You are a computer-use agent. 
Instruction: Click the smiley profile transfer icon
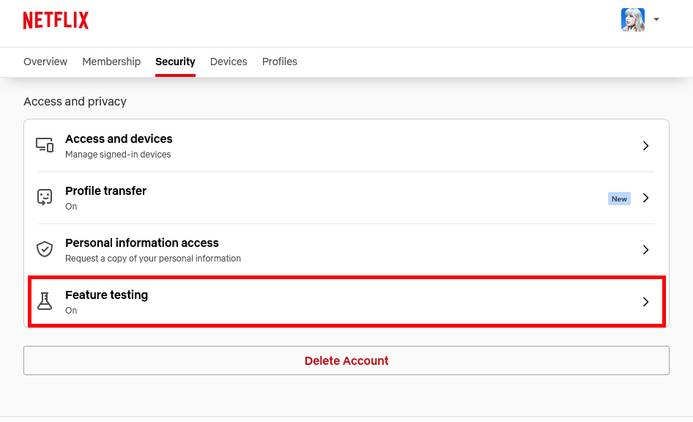(x=45, y=197)
